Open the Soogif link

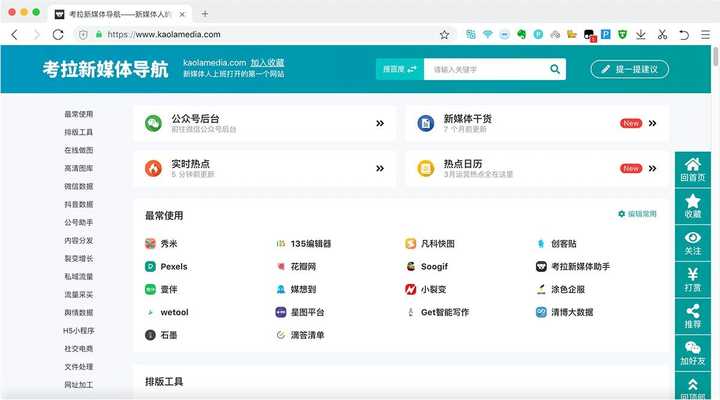427,266
